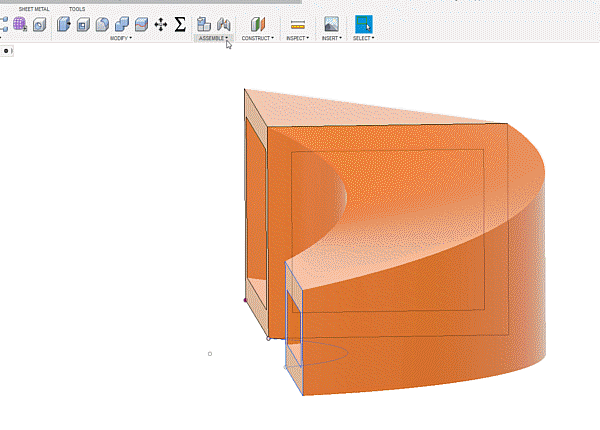Select the purple Create Form tool

click(x=20, y=24)
